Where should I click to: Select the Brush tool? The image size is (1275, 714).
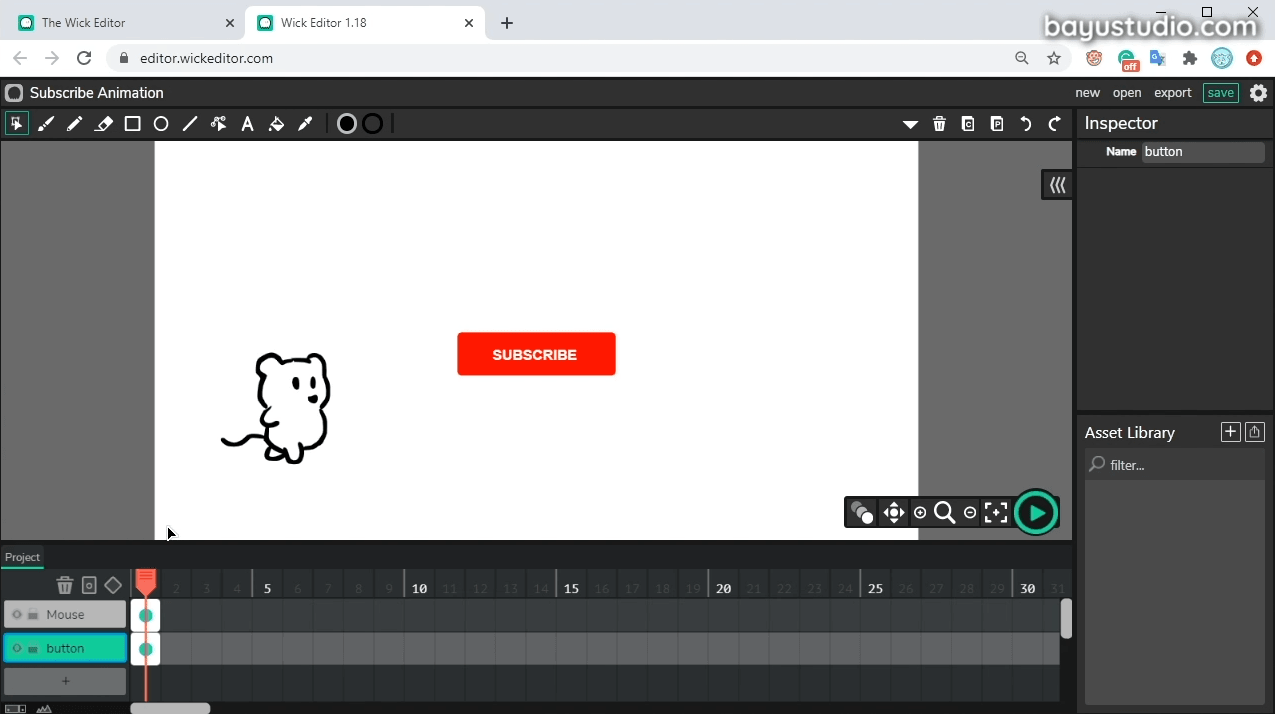coord(46,124)
